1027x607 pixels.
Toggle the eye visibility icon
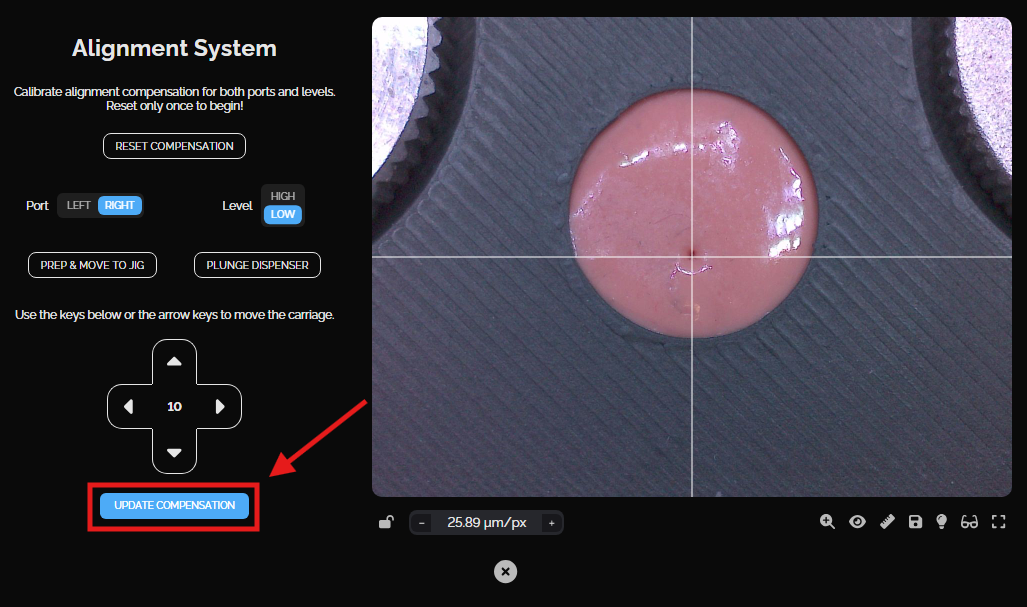[857, 522]
